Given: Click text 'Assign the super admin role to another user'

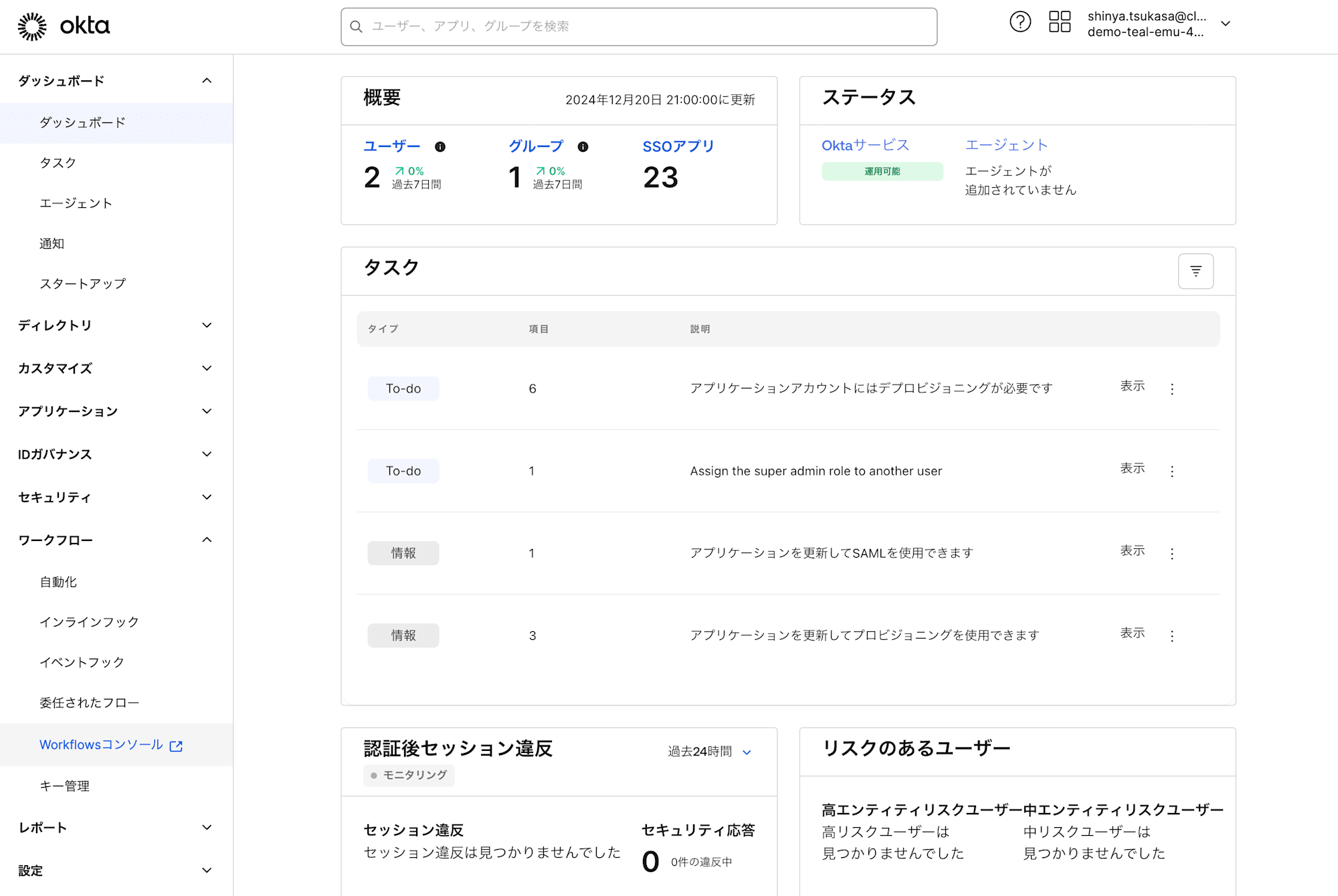Looking at the screenshot, I should [816, 471].
